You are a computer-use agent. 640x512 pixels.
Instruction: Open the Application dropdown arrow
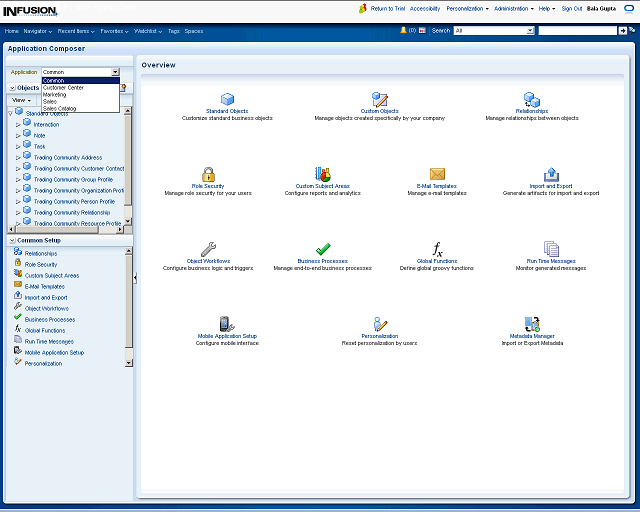[116, 72]
